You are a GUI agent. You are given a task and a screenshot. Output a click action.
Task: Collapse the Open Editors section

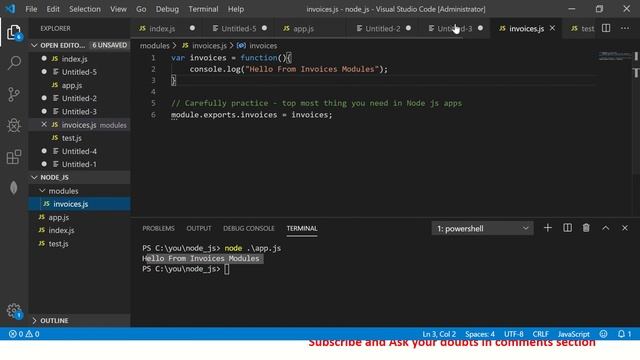79,45
